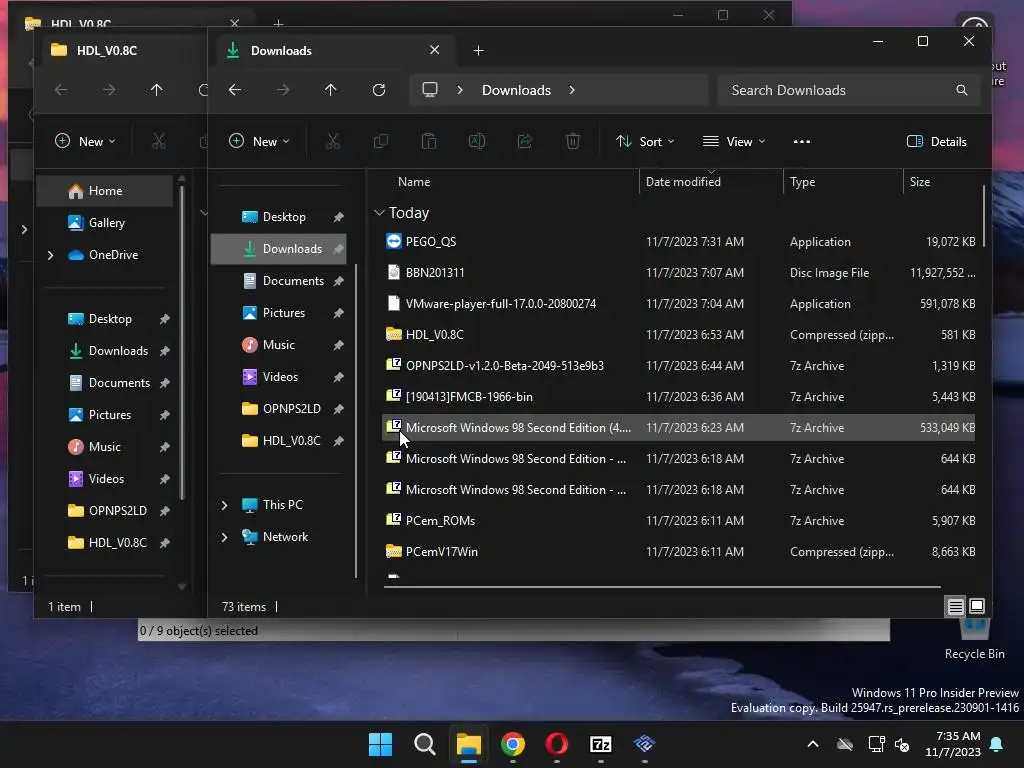The height and width of the screenshot is (768, 1024).
Task: Open Google Chrome from taskbar
Action: point(513,744)
